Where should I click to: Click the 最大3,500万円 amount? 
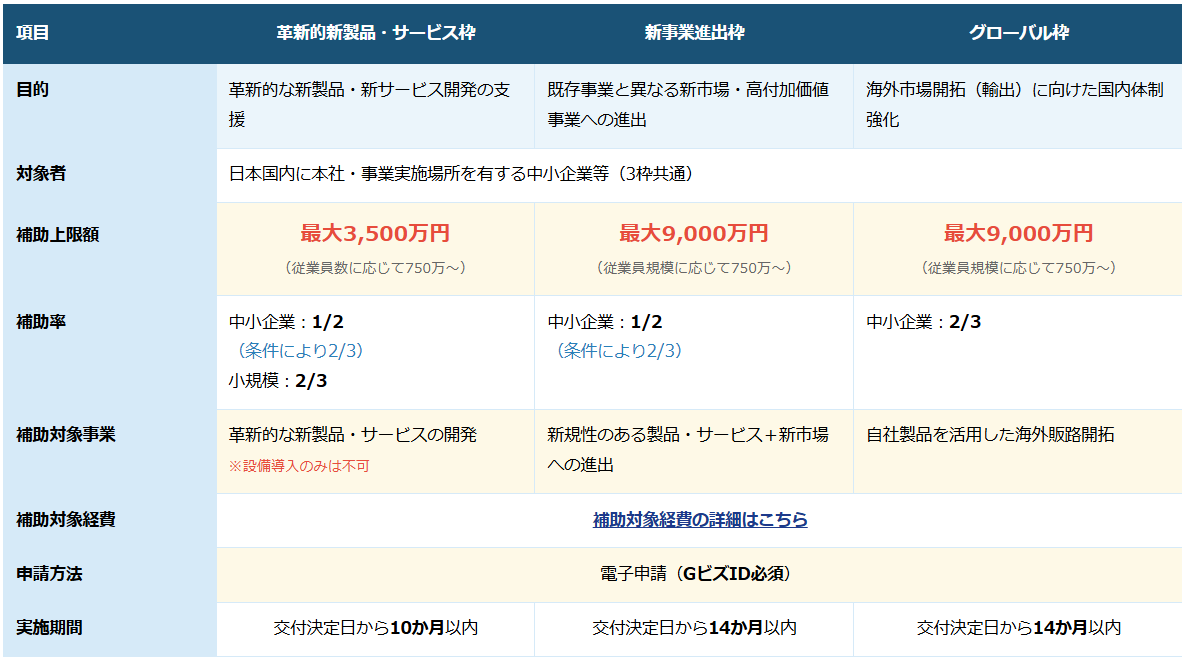[x=375, y=233]
